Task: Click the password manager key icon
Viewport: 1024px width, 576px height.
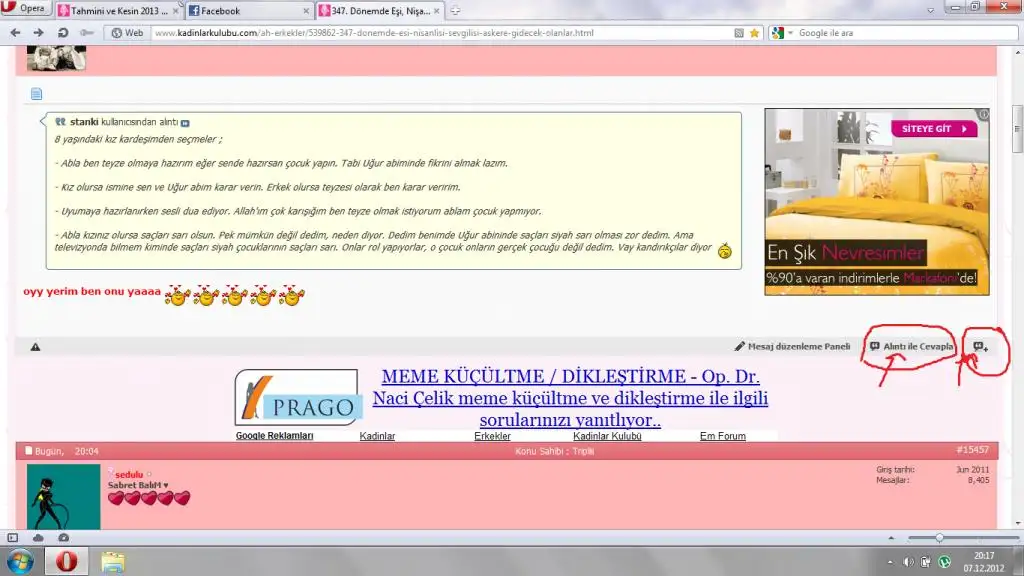Action: click(86, 33)
